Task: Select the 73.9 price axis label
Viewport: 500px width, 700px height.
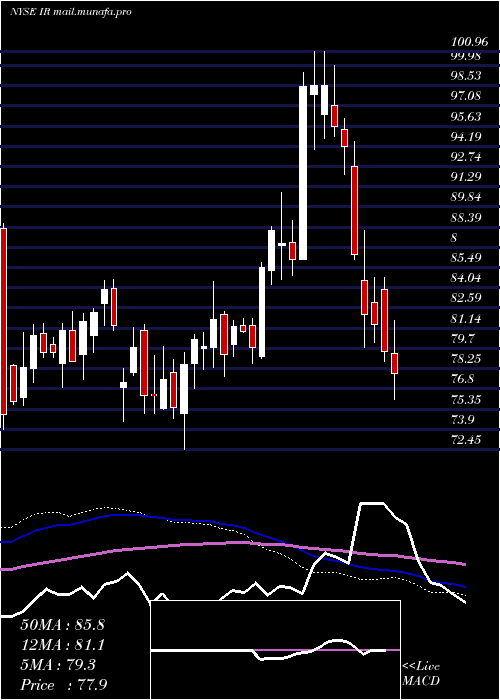Action: coord(463,419)
